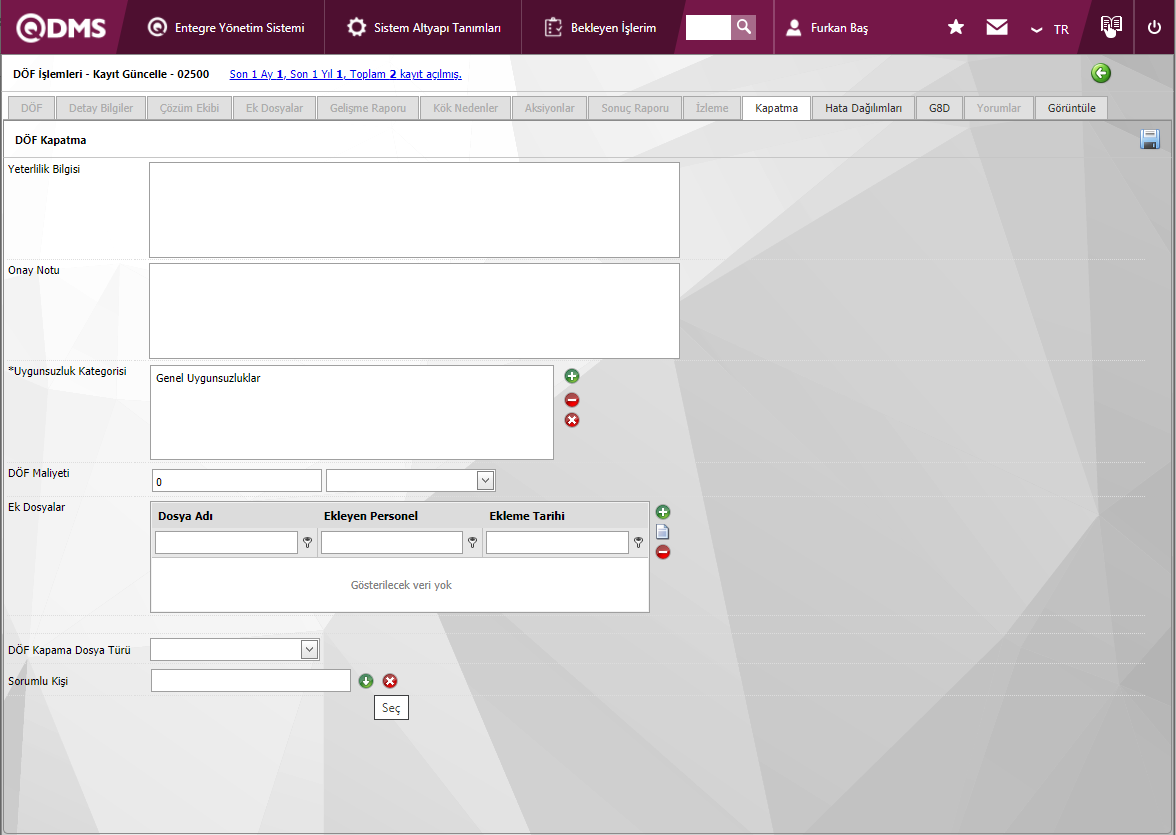Click the magnifier search button
The height and width of the screenshot is (835, 1176).
click(743, 27)
